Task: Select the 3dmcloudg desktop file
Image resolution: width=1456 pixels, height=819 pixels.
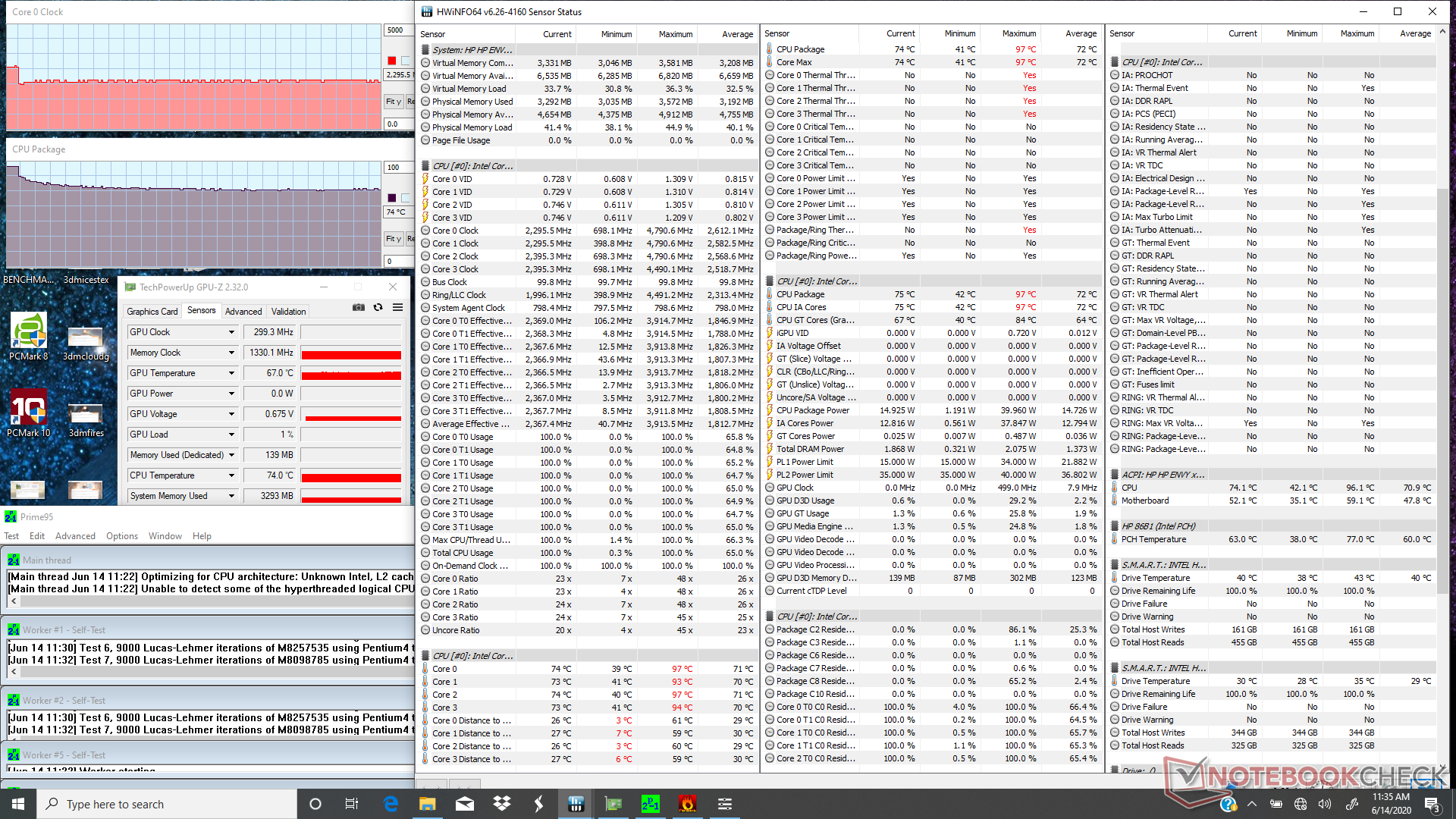Action: coord(86,343)
